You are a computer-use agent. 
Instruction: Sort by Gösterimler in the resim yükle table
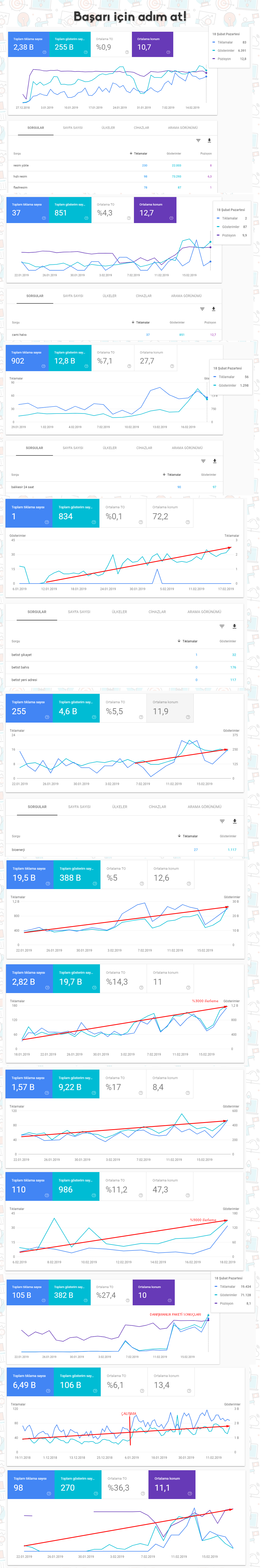(x=174, y=153)
